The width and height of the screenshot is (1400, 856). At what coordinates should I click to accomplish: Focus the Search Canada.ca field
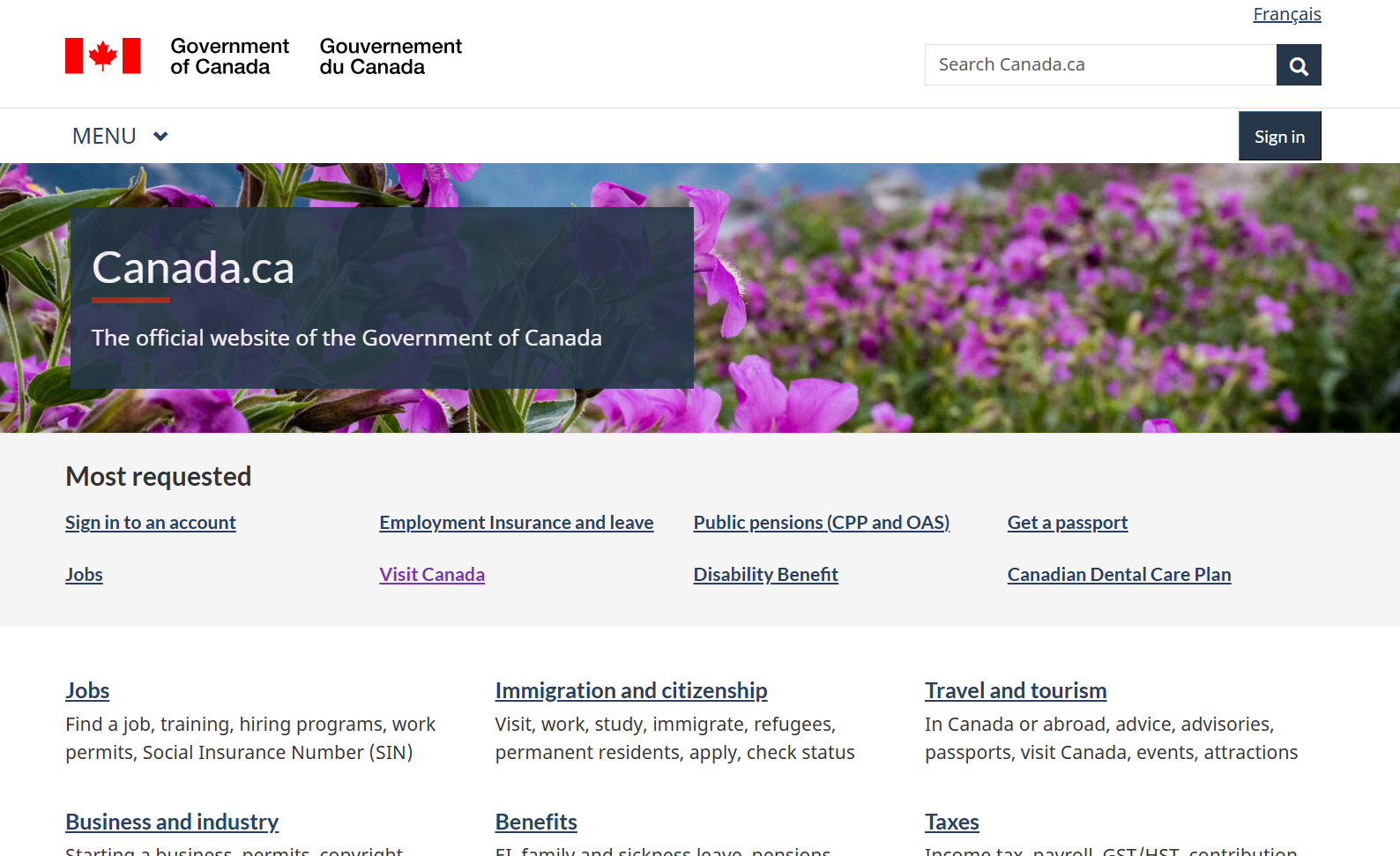point(1100,65)
